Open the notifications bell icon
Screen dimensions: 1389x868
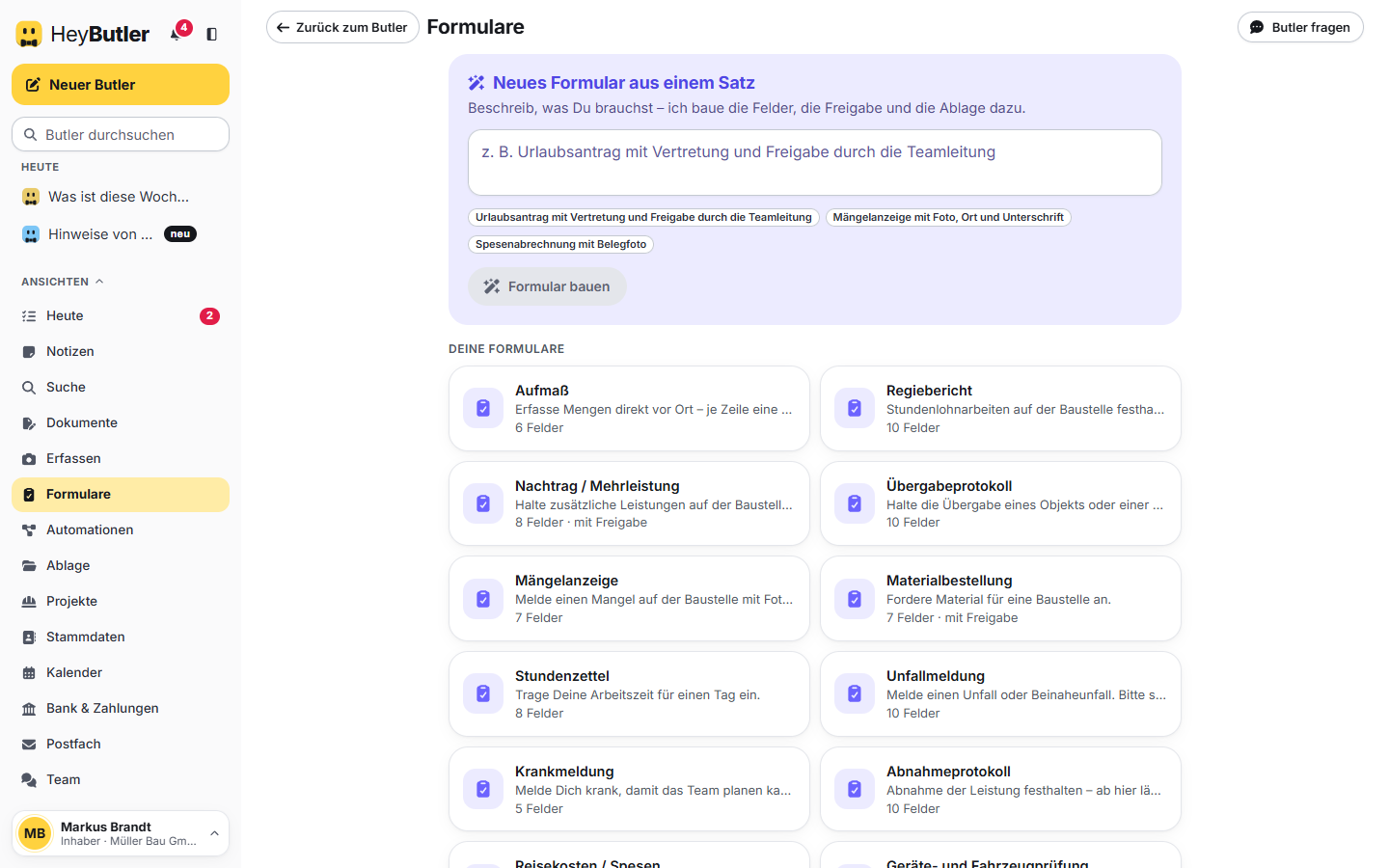177,34
